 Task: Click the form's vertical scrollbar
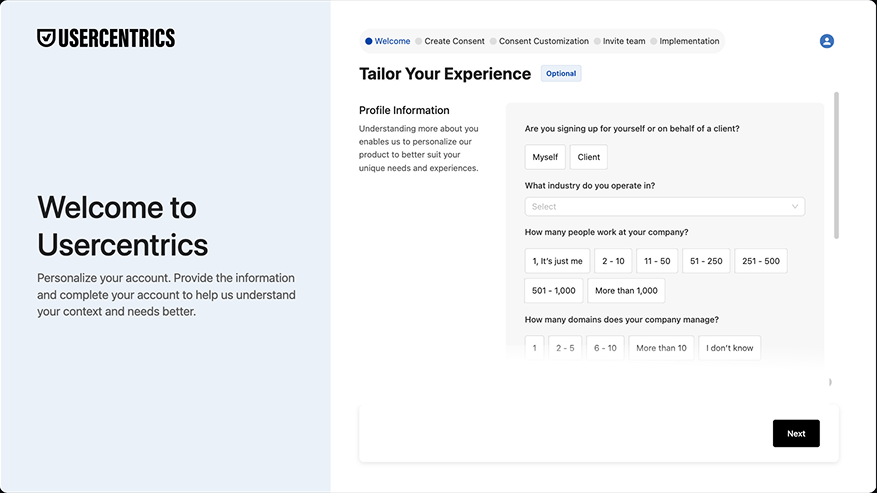(x=836, y=166)
